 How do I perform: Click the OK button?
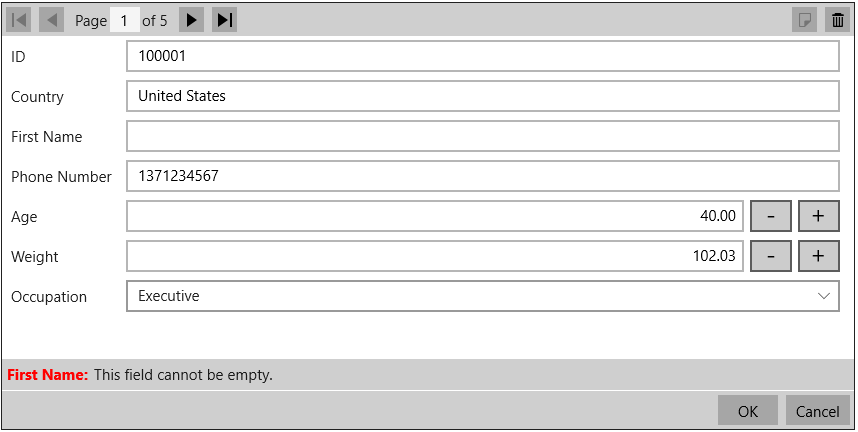coord(748,411)
